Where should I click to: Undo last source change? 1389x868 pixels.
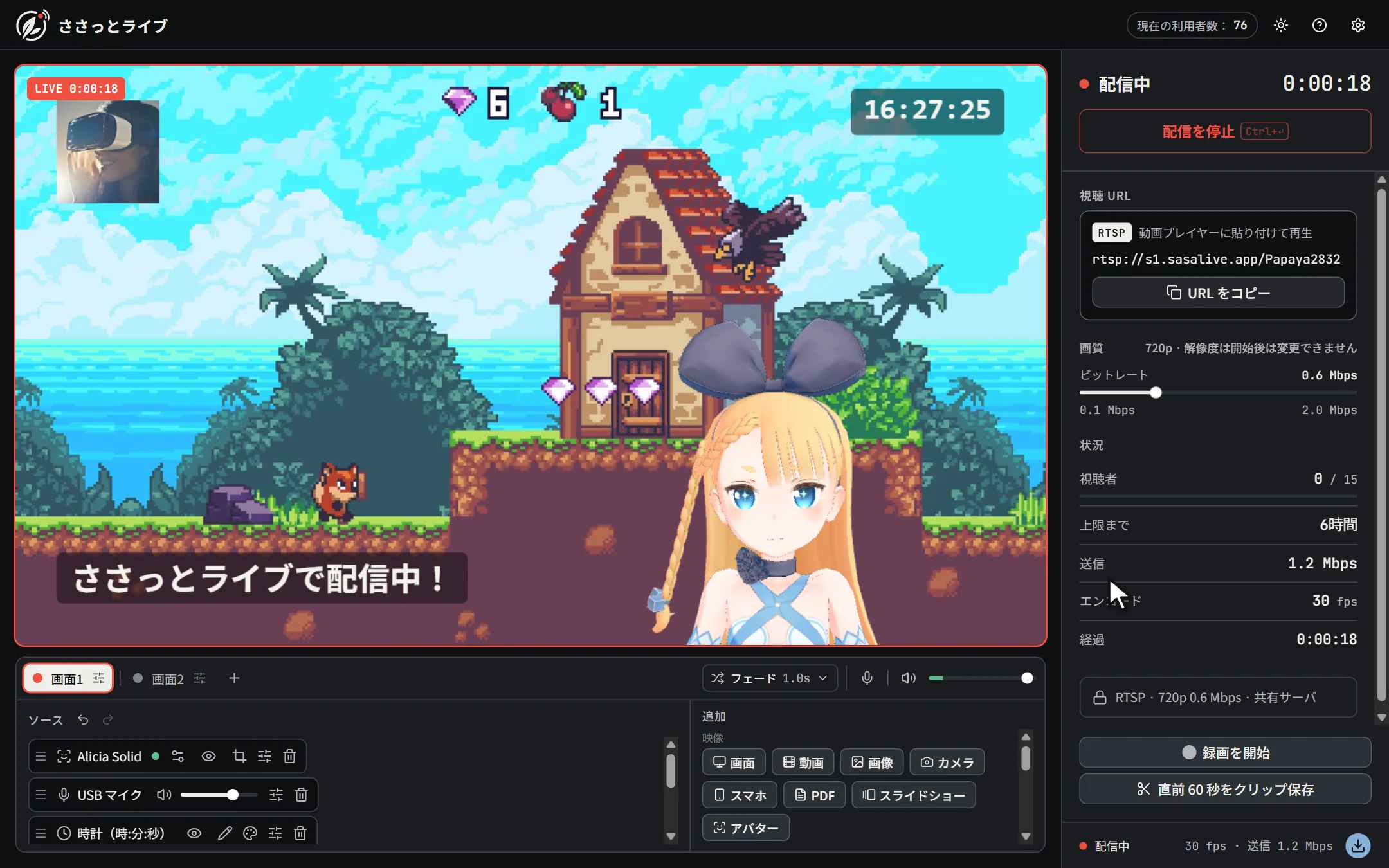[83, 719]
